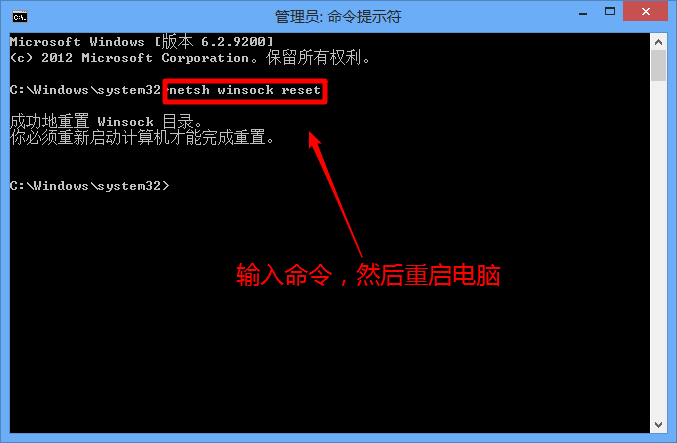Click the scrollbar up arrow
This screenshot has height=443, width=677.
(658, 42)
